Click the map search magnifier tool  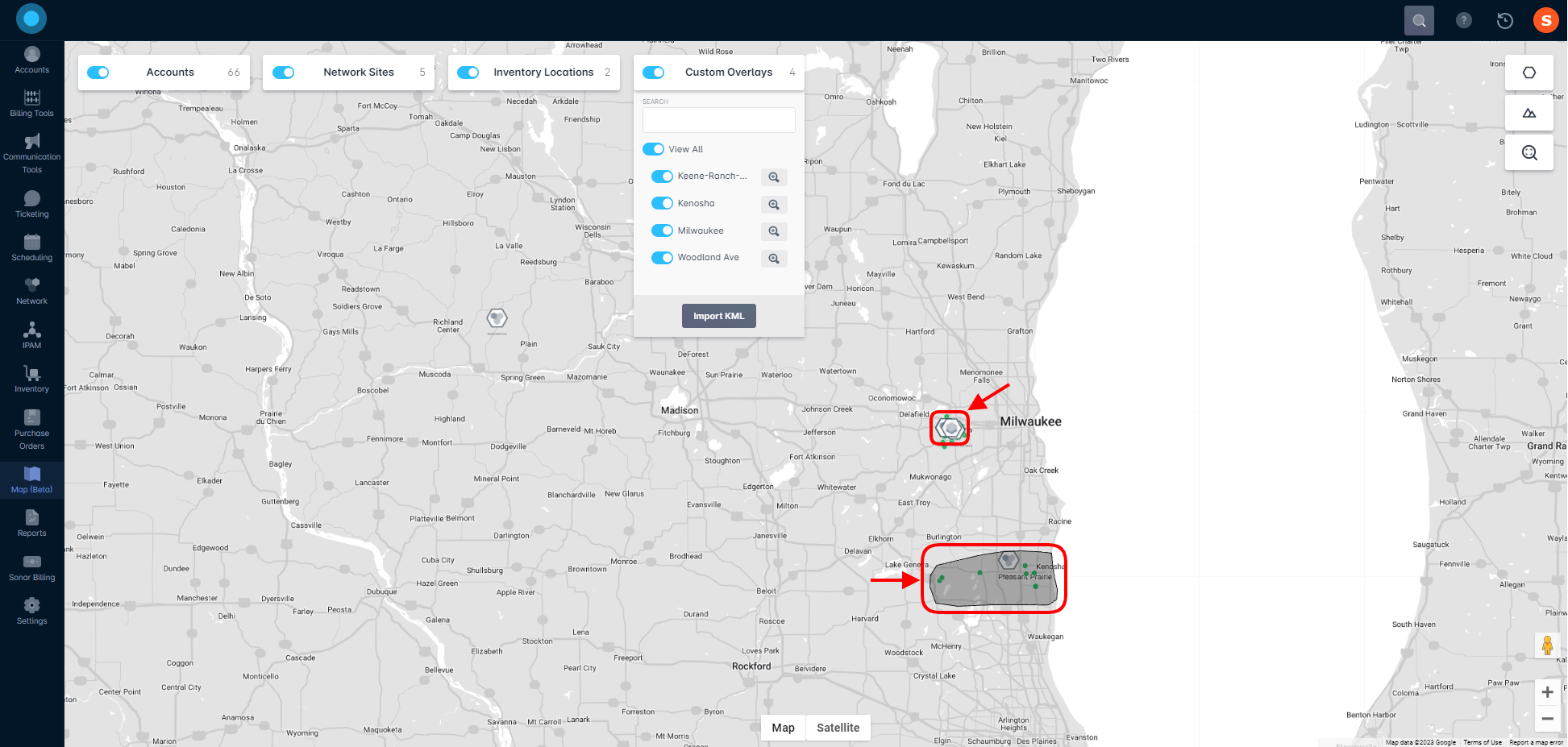(1528, 152)
